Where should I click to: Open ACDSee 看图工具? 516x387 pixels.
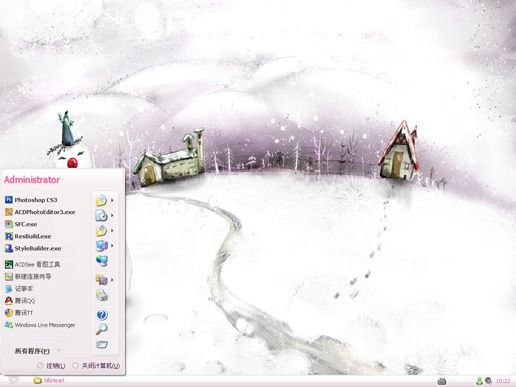click(x=33, y=264)
